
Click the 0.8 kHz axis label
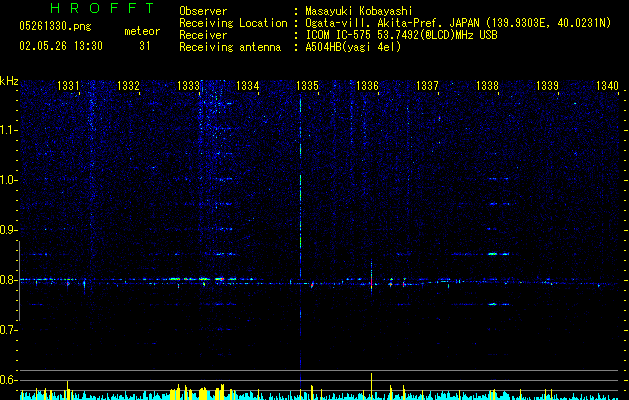tap(8, 280)
